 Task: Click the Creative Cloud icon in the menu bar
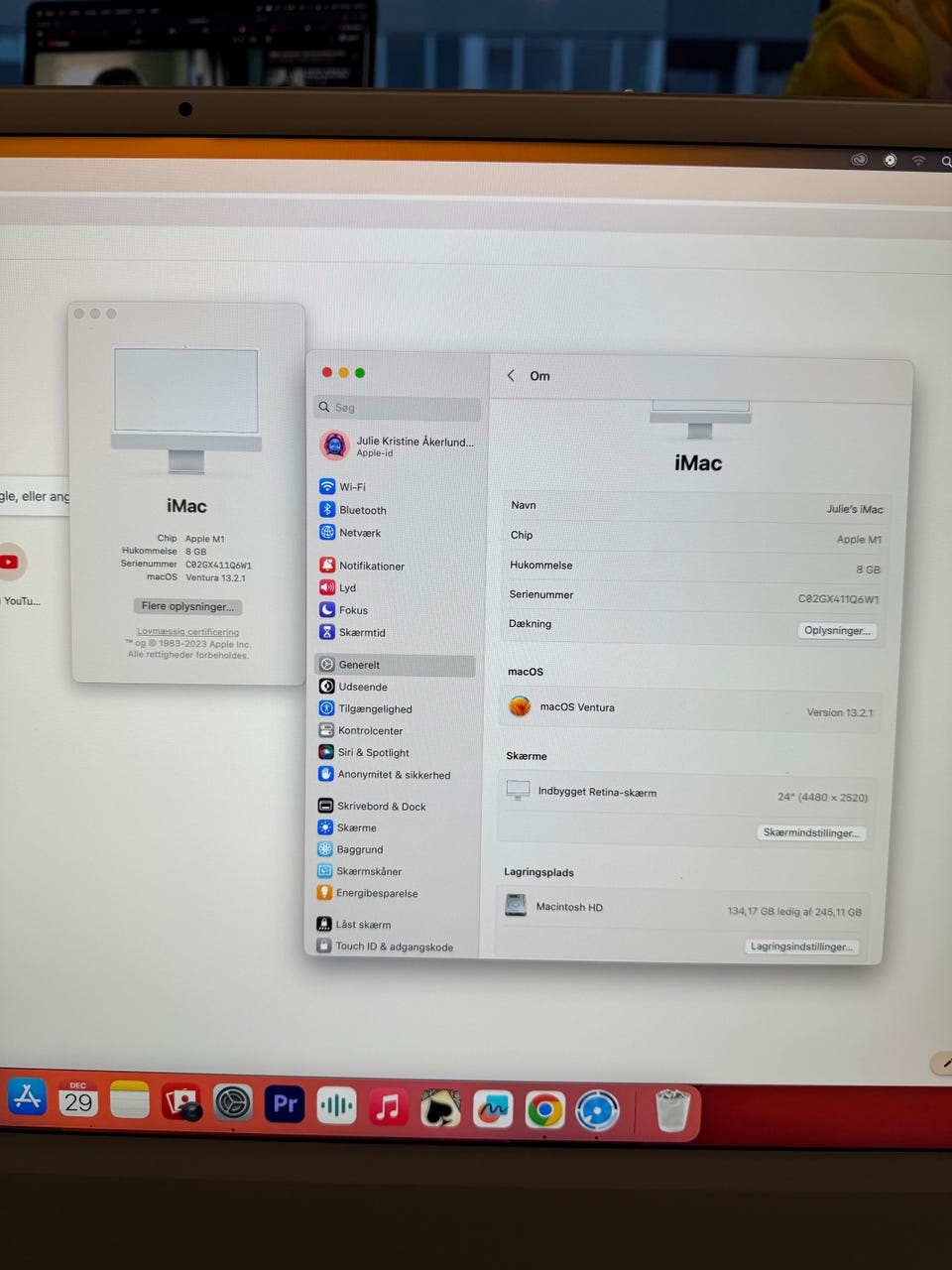point(859,160)
